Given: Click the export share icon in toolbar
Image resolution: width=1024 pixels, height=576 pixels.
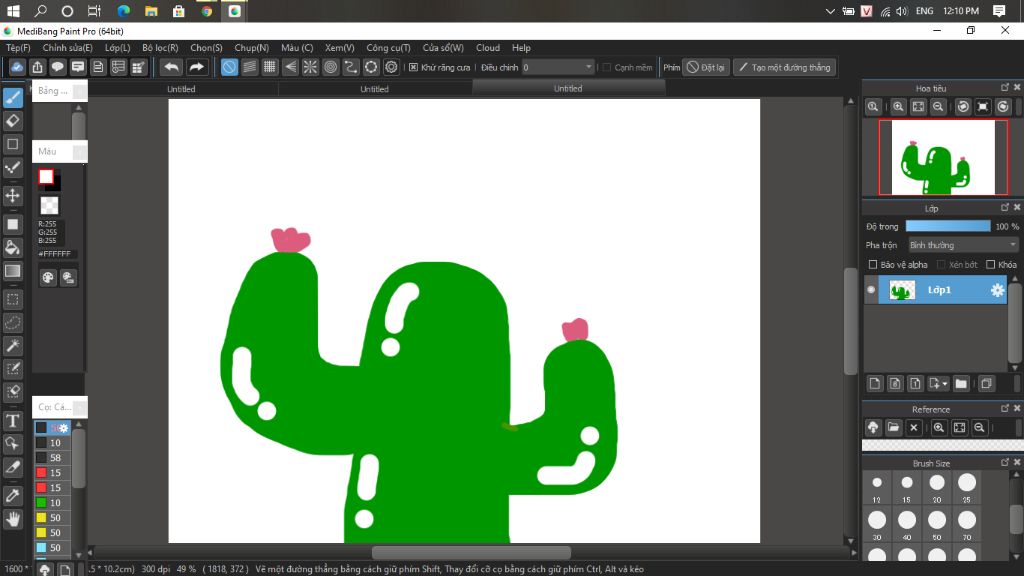Looking at the screenshot, I should pyautogui.click(x=37, y=67).
